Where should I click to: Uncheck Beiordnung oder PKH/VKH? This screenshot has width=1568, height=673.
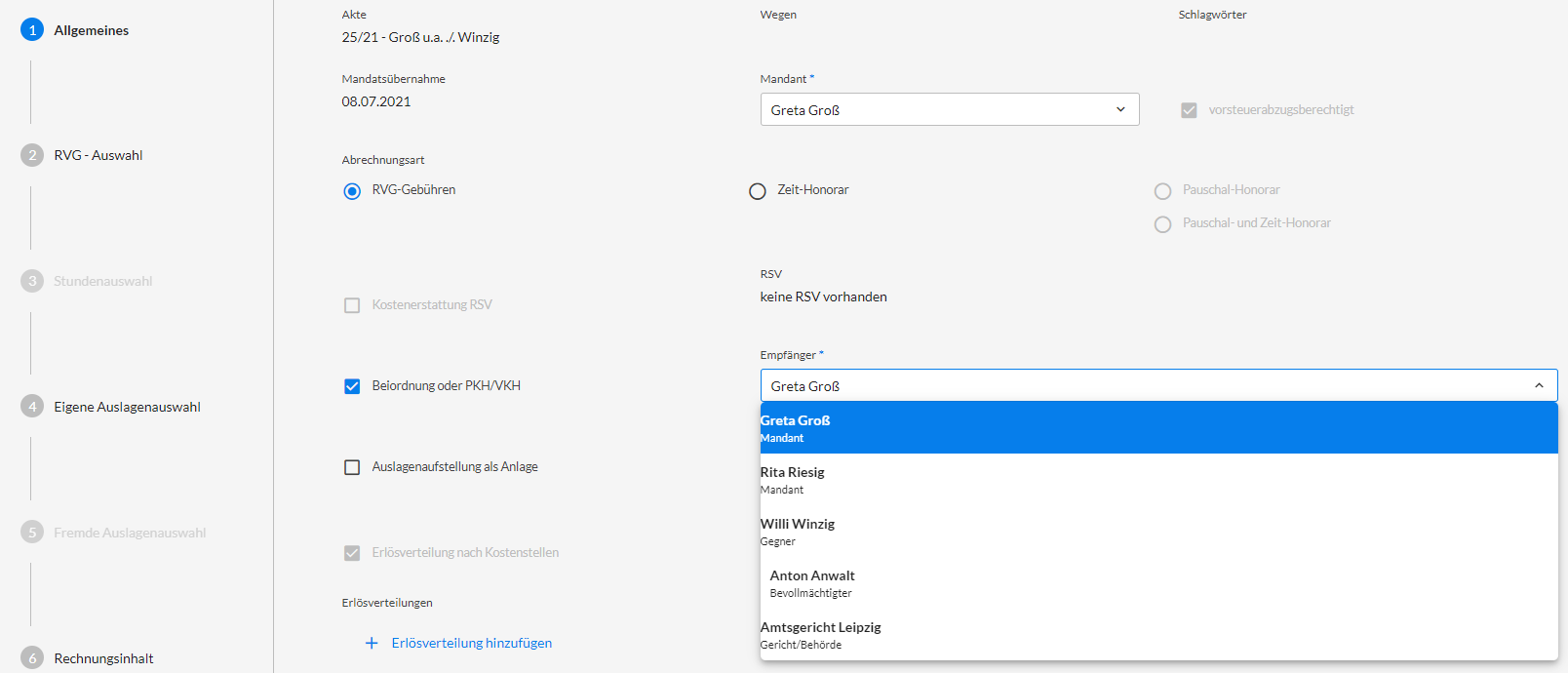352,386
